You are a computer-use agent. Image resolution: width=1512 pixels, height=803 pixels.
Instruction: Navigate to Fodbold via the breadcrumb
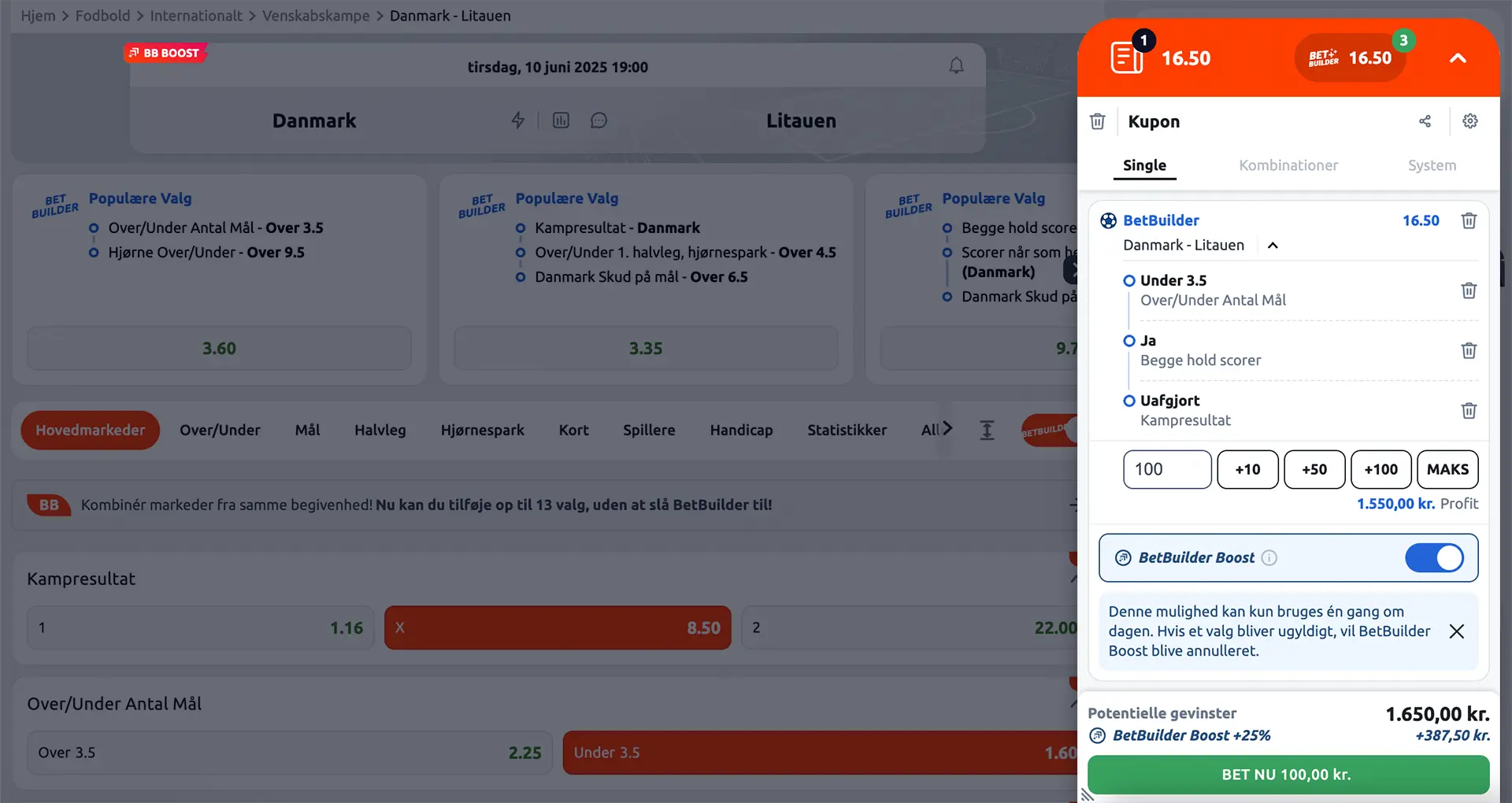[x=102, y=16]
